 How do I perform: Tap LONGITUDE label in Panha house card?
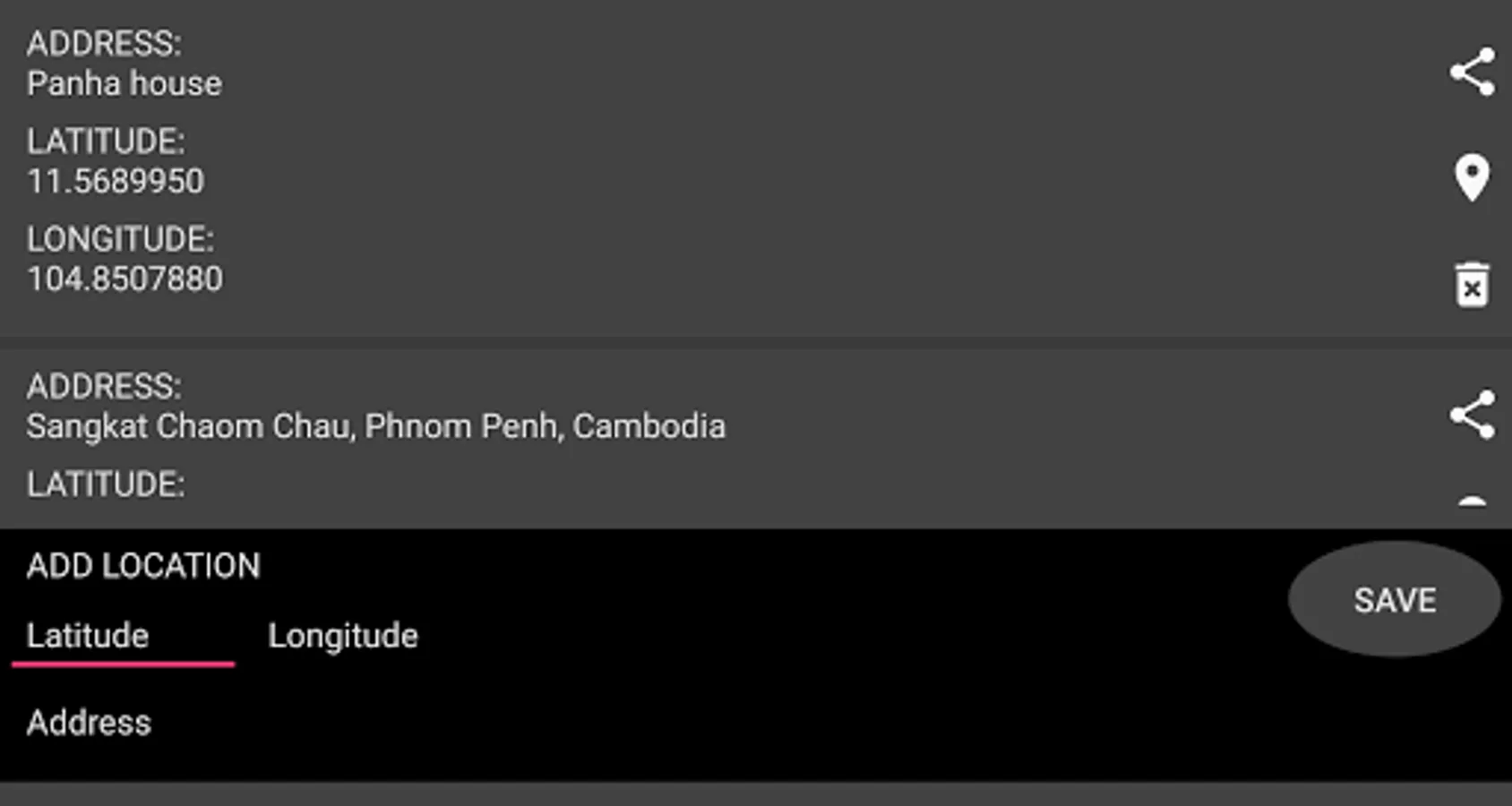point(120,239)
